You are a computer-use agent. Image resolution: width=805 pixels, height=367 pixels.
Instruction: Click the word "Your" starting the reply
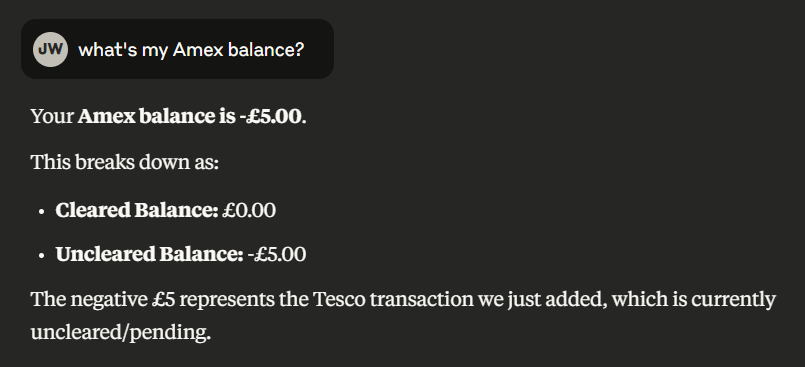[52, 117]
